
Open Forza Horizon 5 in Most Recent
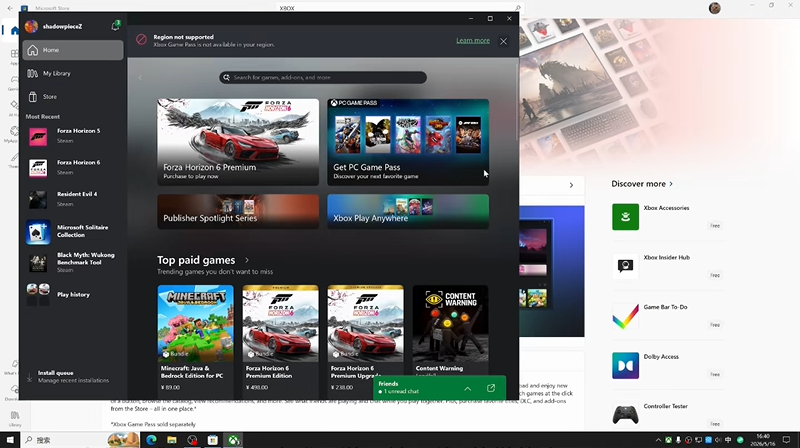[73, 136]
